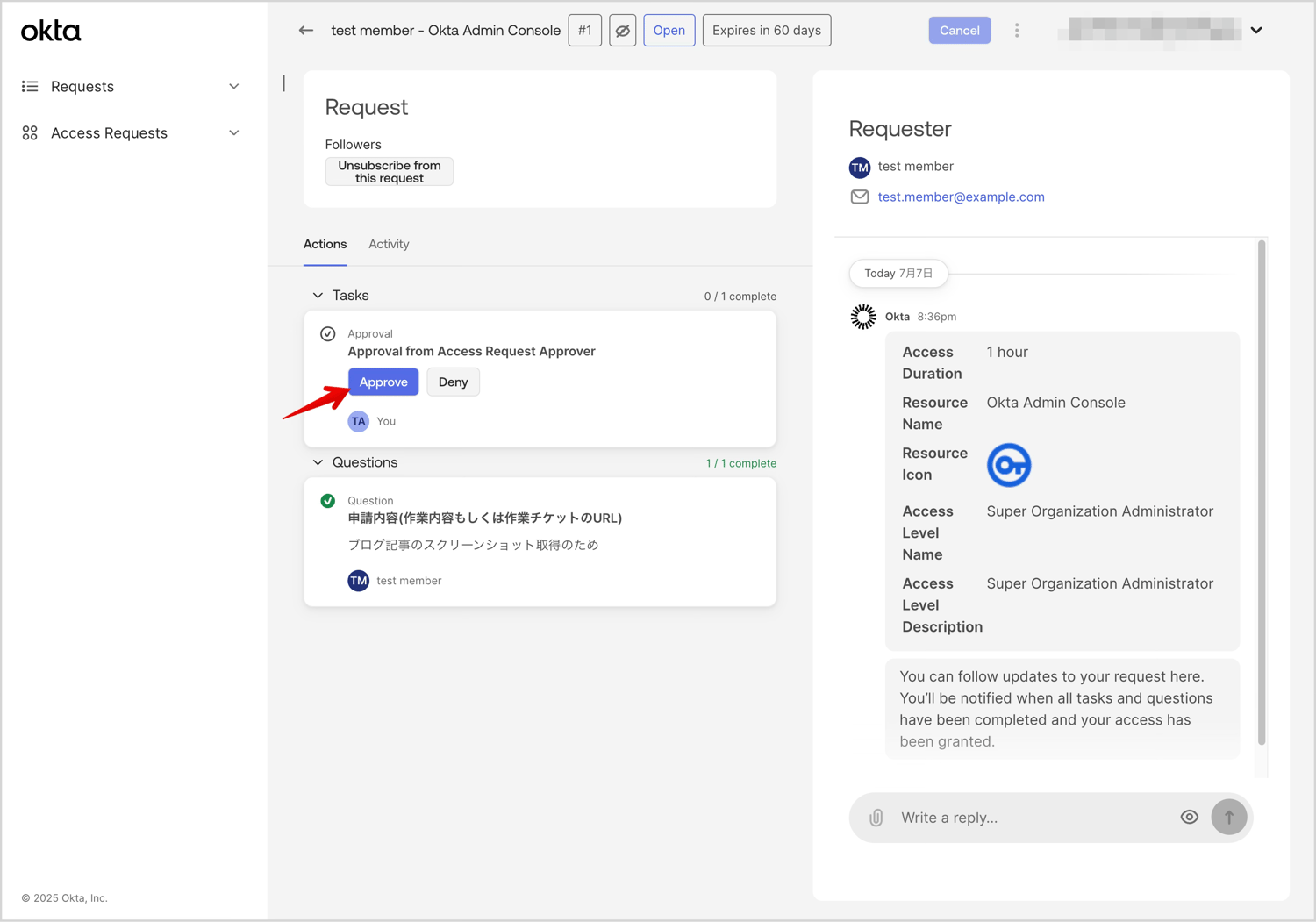Select the Access Requests grid icon
Screen dimensions: 1316x922
29,132
